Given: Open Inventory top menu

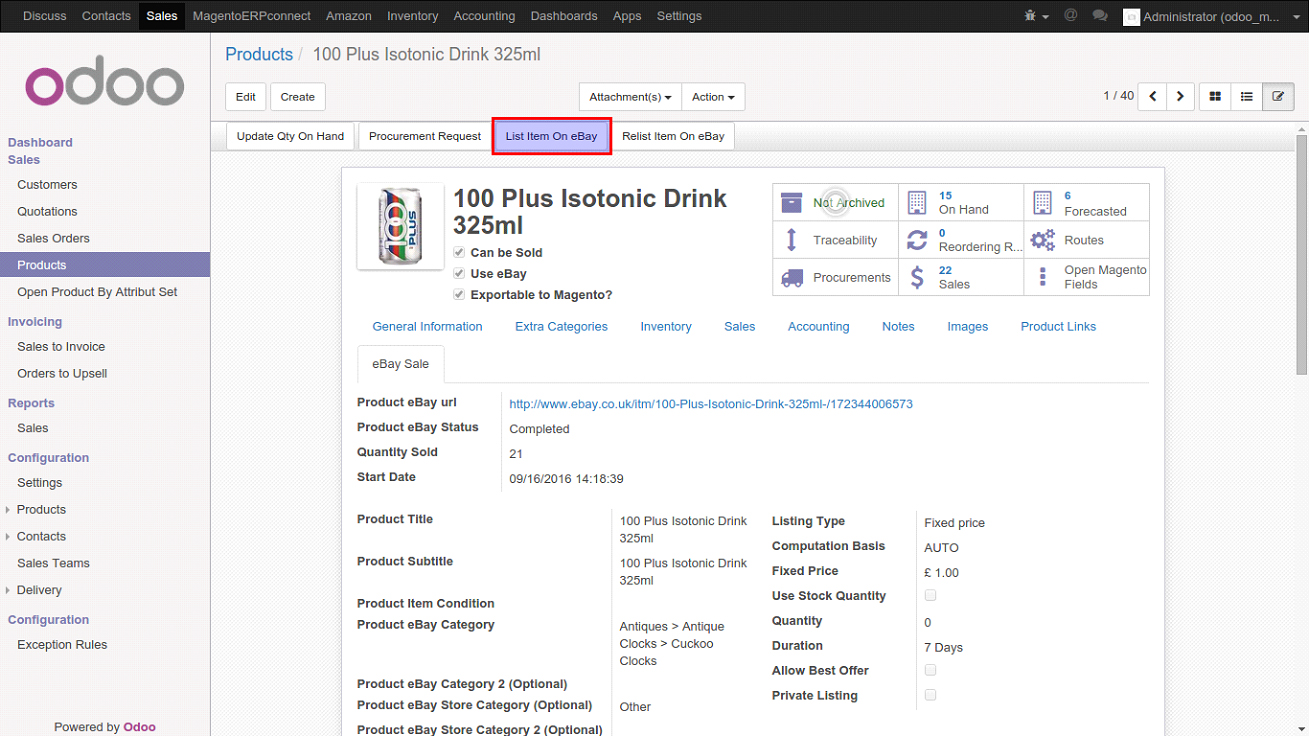Looking at the screenshot, I should 412,16.
